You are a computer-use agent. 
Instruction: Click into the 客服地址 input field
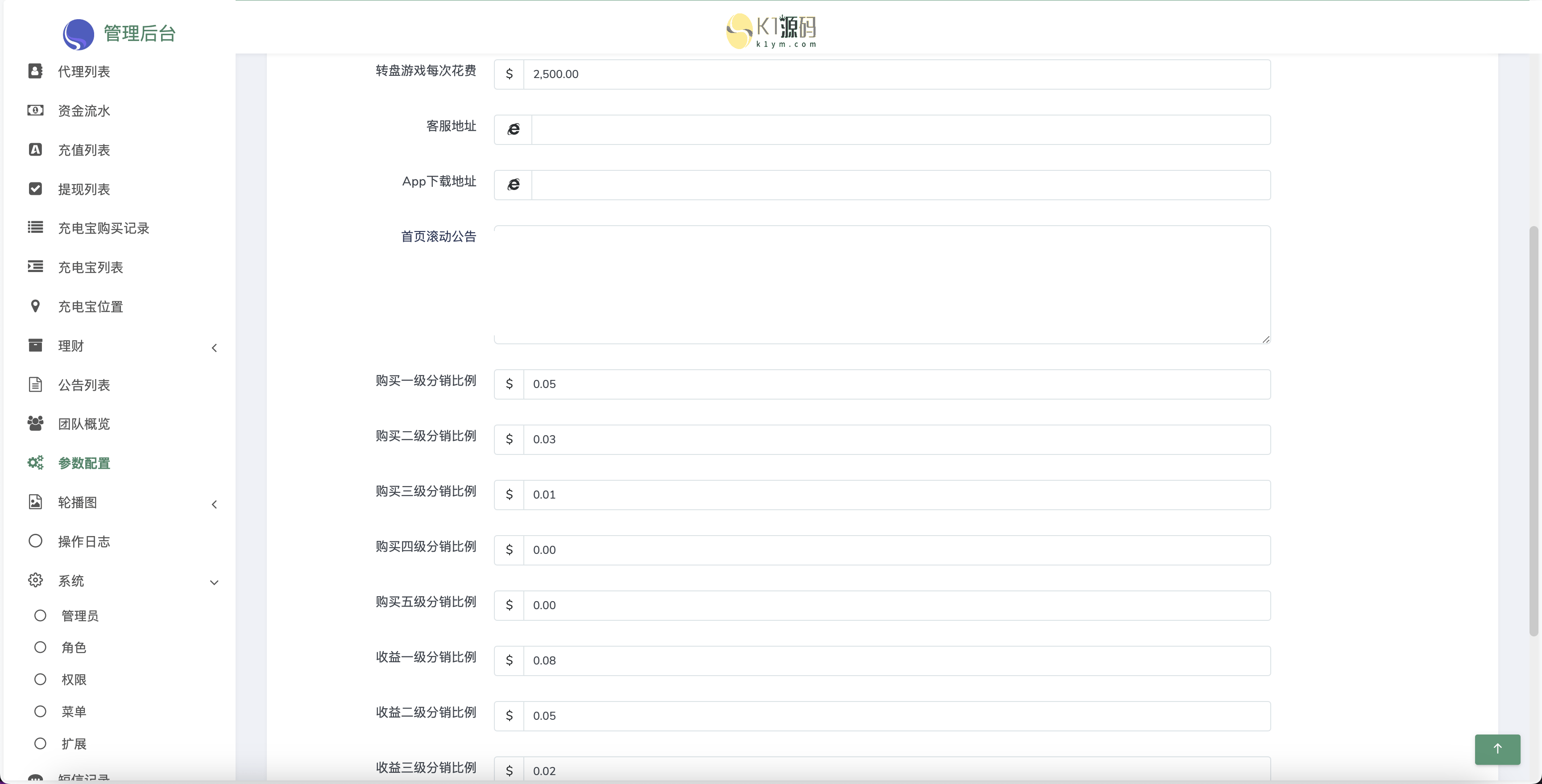(x=900, y=130)
